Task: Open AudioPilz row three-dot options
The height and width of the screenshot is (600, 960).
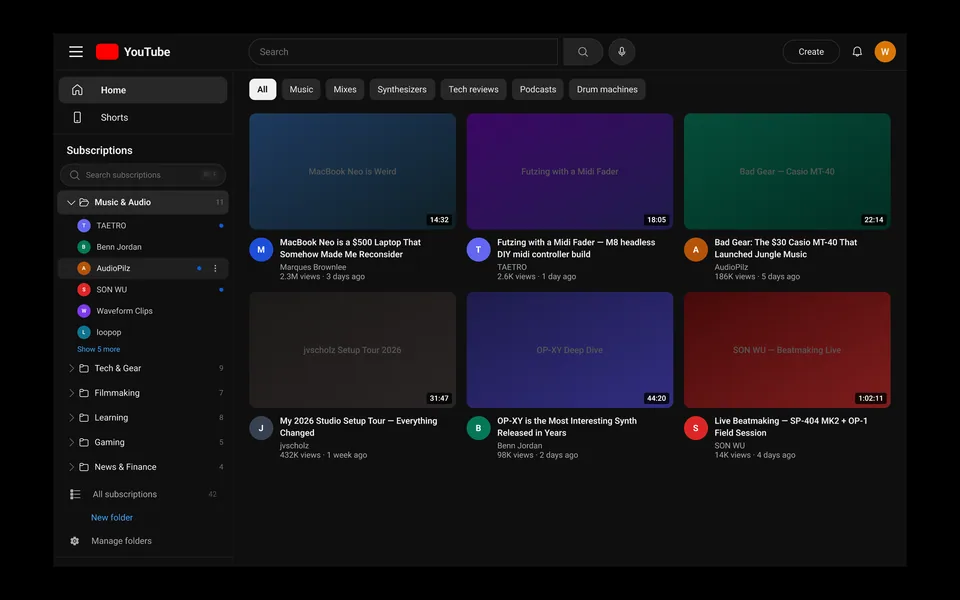Action: pos(215,268)
